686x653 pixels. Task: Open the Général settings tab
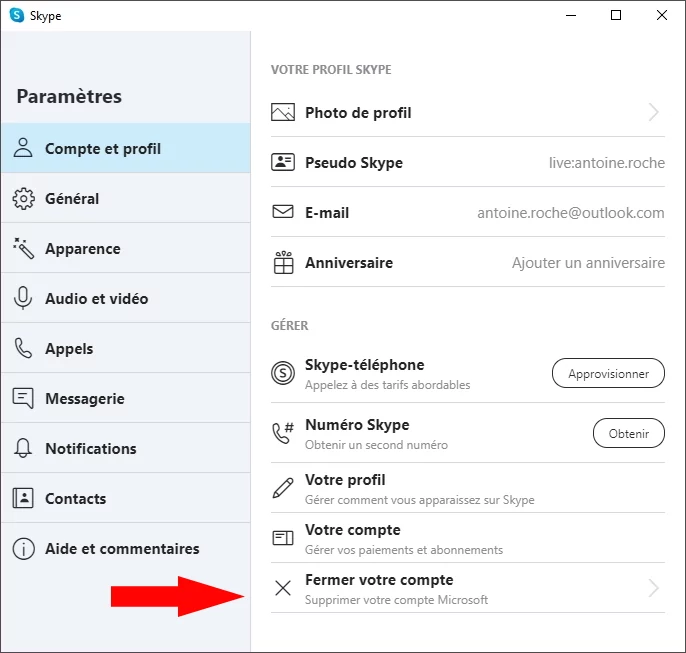[126, 199]
